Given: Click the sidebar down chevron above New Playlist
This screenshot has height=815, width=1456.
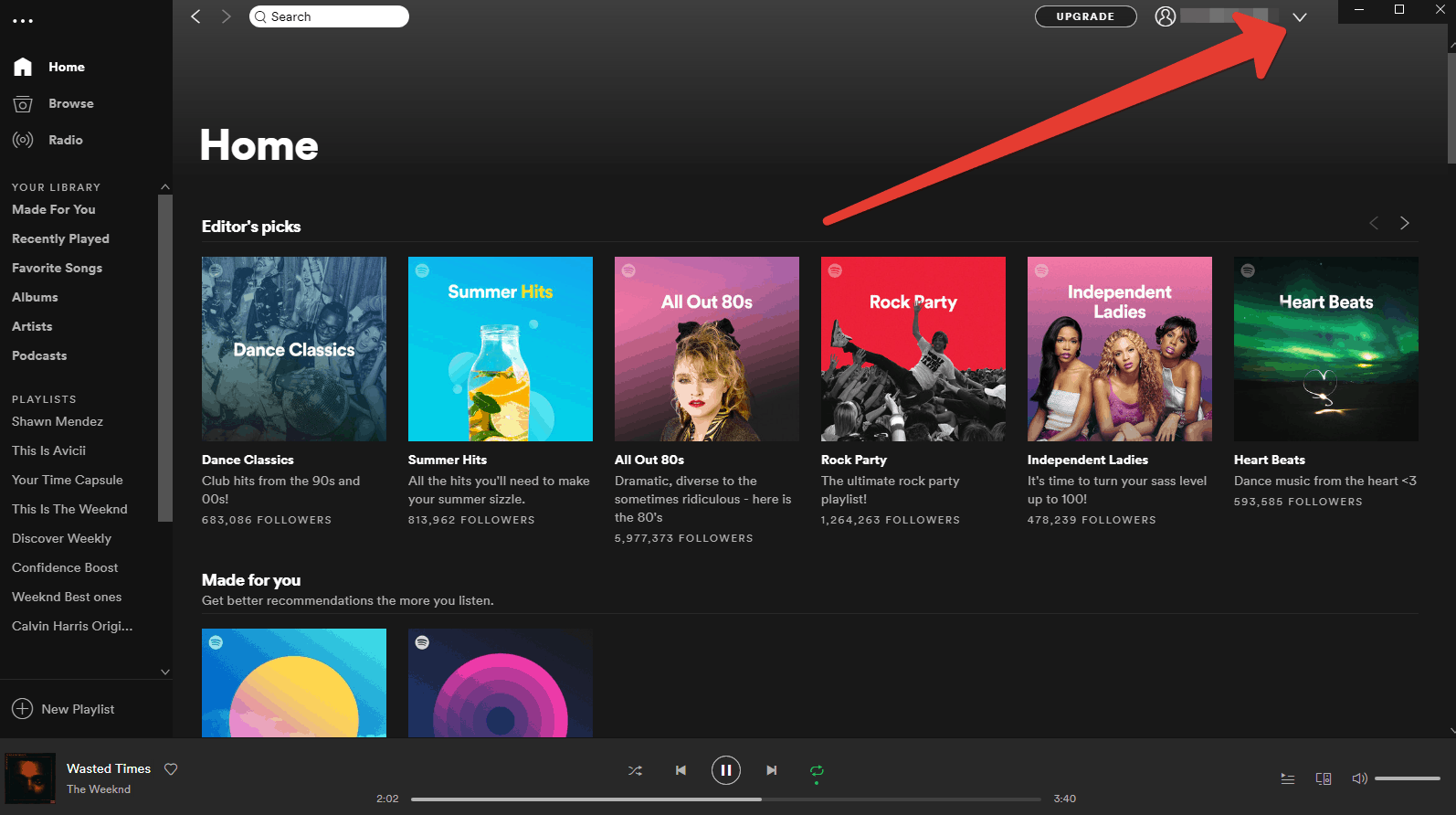Looking at the screenshot, I should pyautogui.click(x=165, y=672).
